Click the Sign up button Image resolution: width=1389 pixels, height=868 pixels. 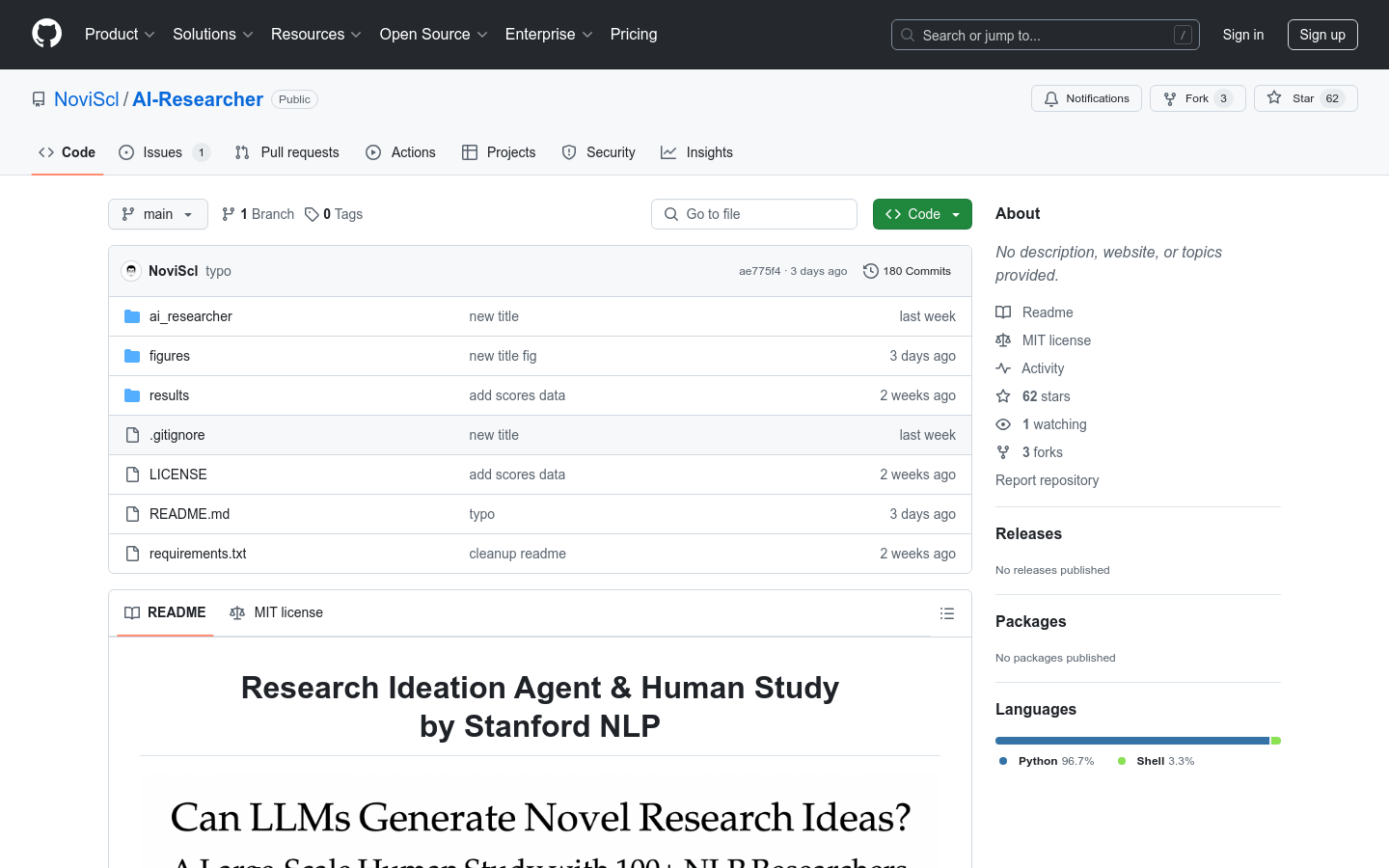click(1322, 35)
